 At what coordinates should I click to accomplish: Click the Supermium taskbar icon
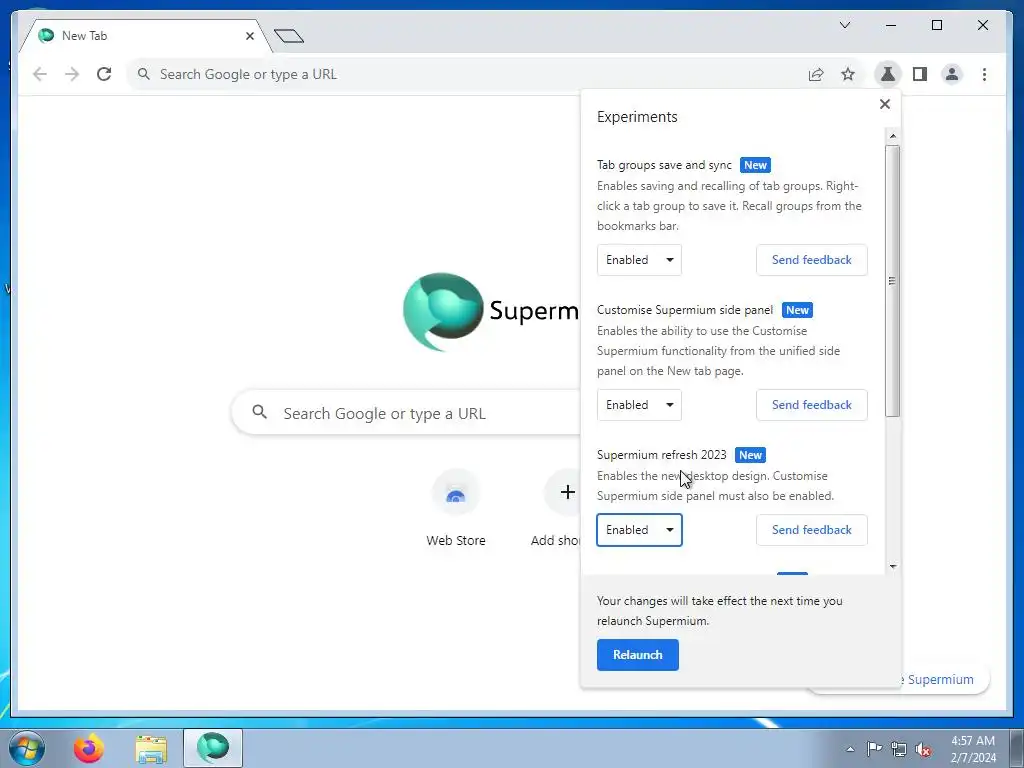(x=213, y=748)
